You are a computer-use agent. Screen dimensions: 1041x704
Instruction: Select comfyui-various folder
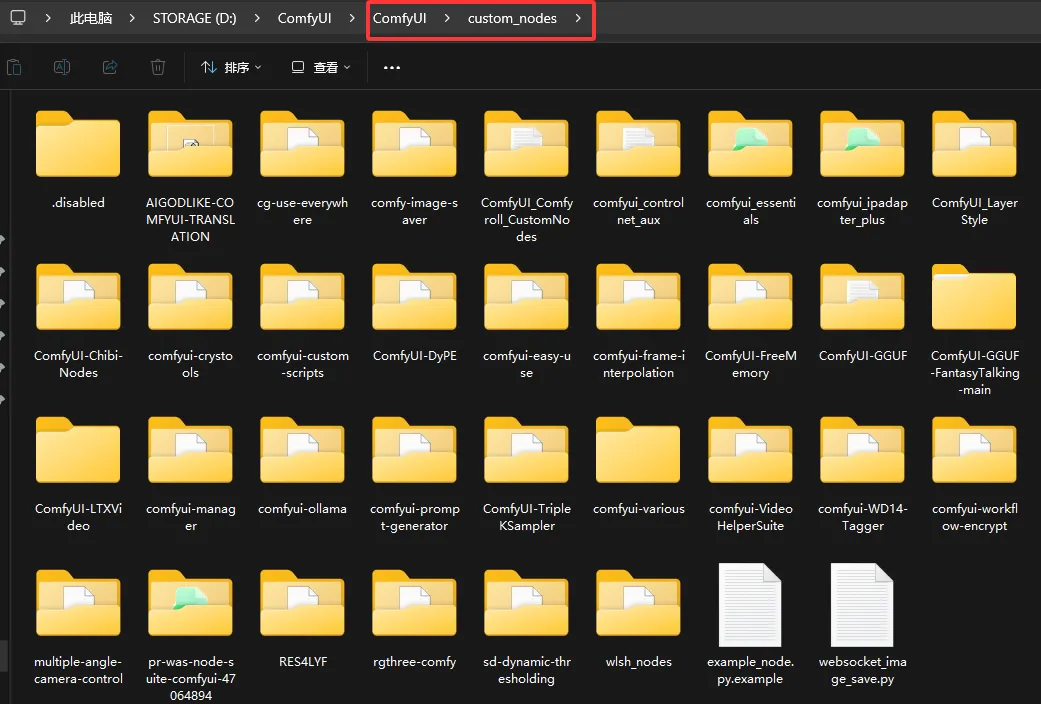click(639, 466)
